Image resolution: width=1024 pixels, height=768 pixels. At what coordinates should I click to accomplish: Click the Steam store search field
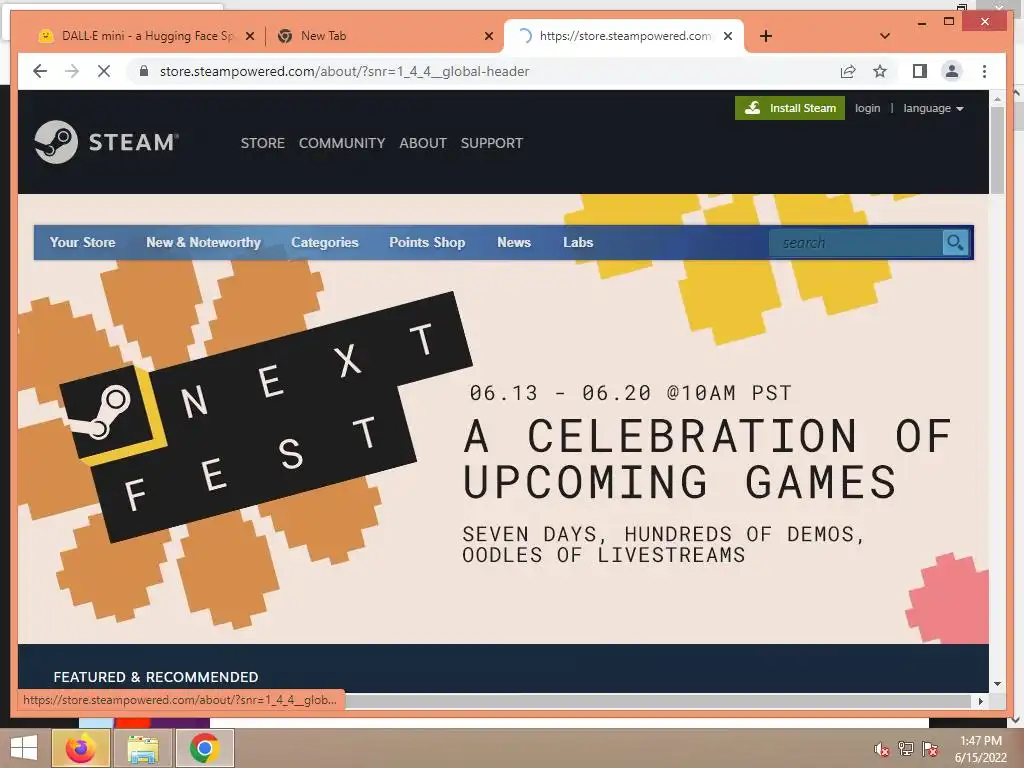(856, 243)
